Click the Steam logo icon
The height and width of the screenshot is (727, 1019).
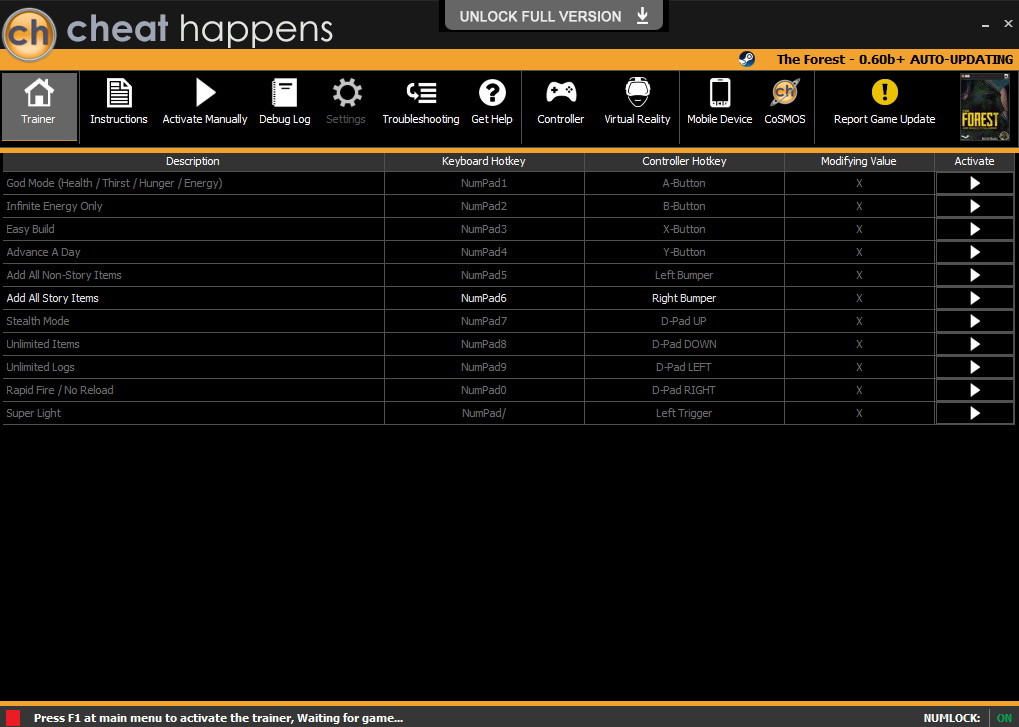747,59
